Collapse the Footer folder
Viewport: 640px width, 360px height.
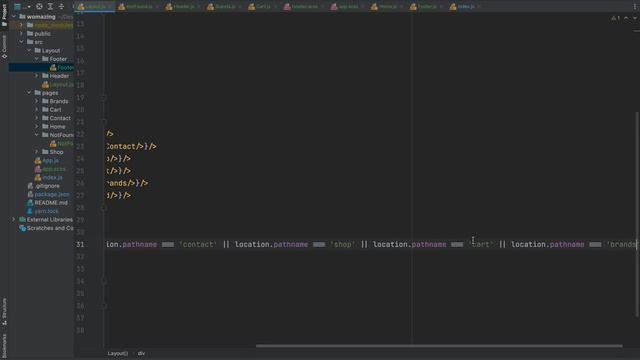(37, 59)
